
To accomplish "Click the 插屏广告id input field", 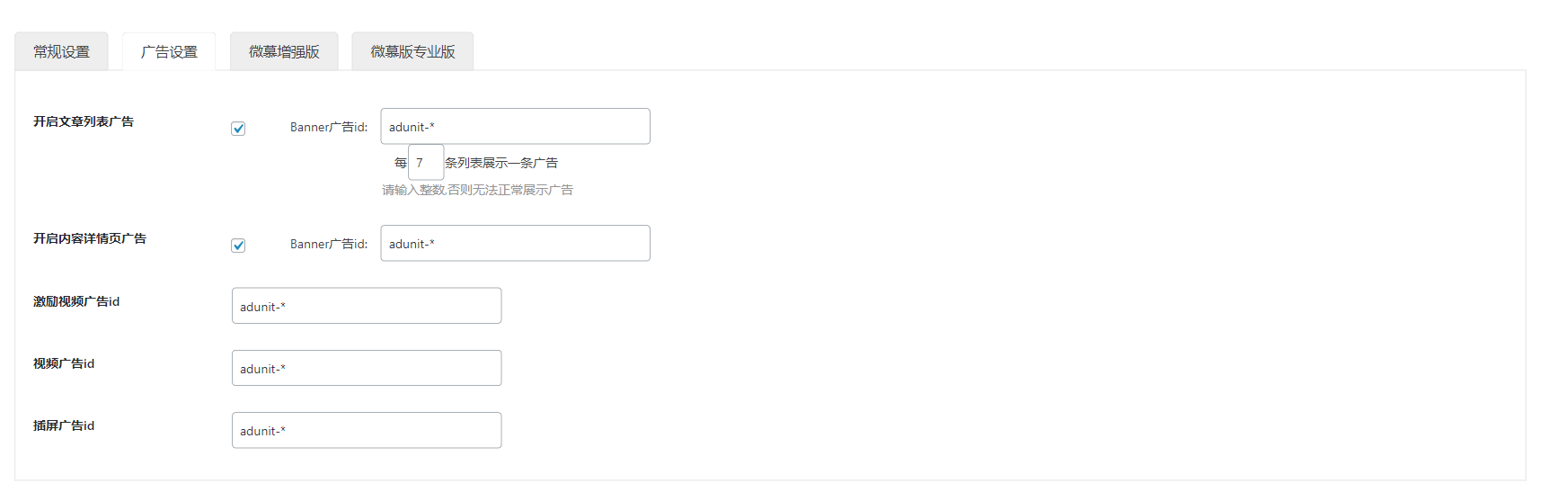I will tap(367, 430).
